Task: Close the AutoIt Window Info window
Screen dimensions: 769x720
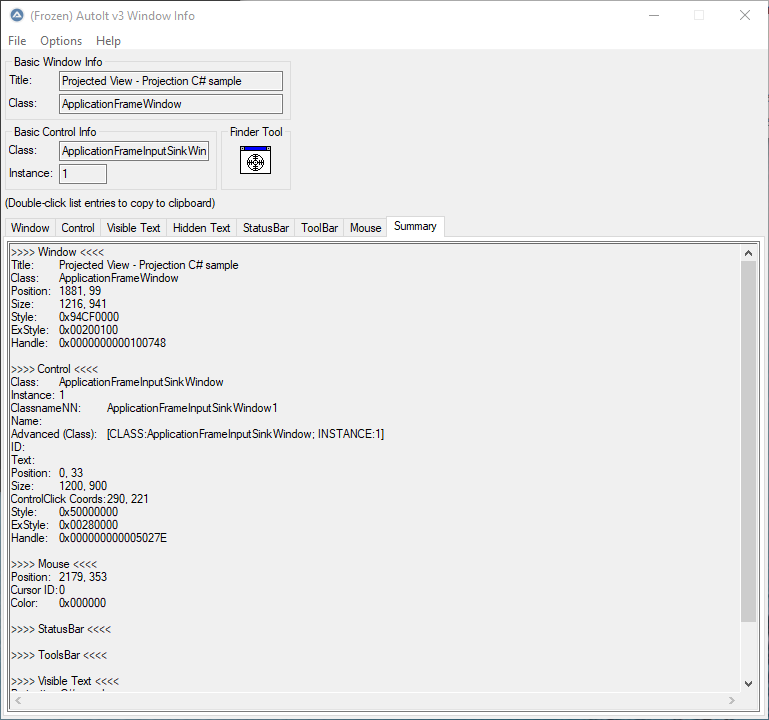Action: click(x=745, y=16)
